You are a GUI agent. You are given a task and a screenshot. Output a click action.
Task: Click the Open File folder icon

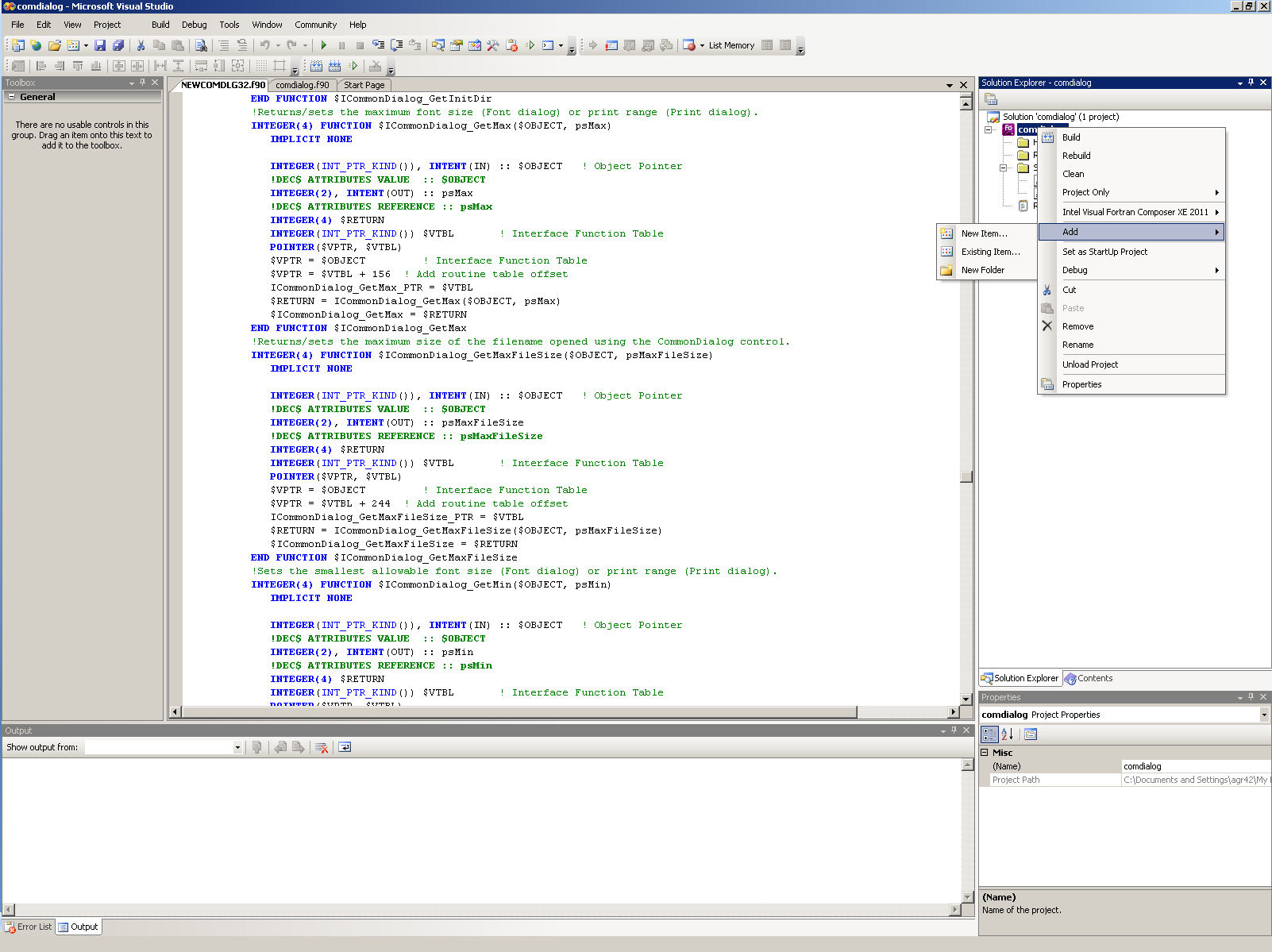pyautogui.click(x=54, y=45)
